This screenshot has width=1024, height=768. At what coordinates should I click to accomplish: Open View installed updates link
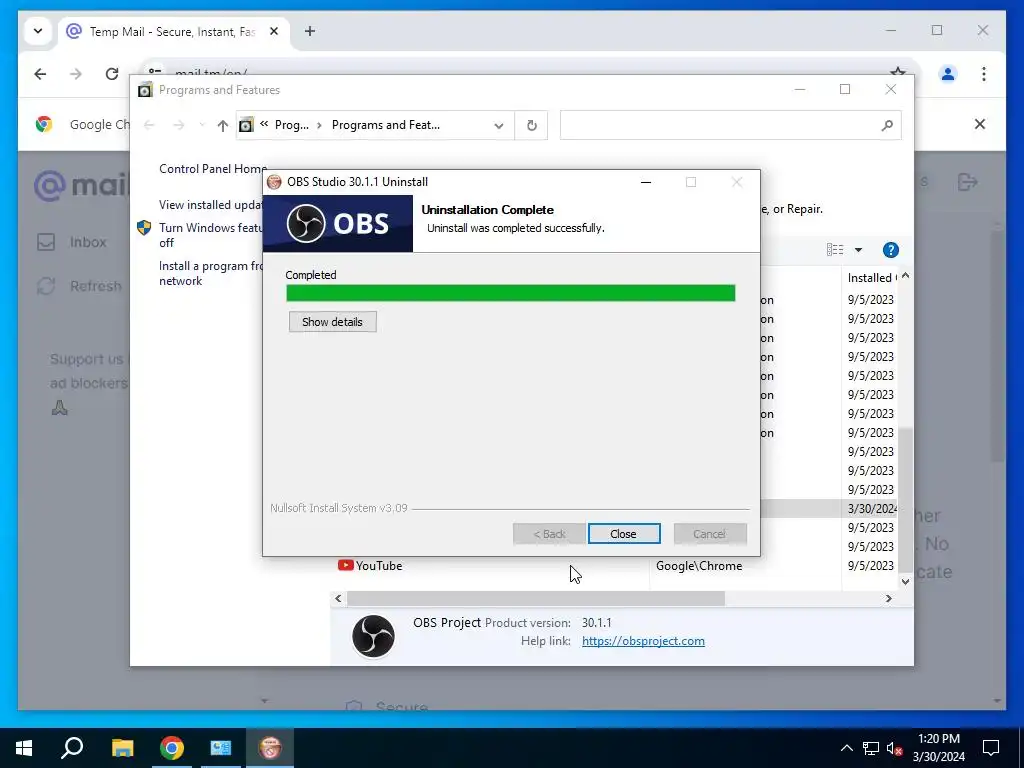click(x=211, y=204)
